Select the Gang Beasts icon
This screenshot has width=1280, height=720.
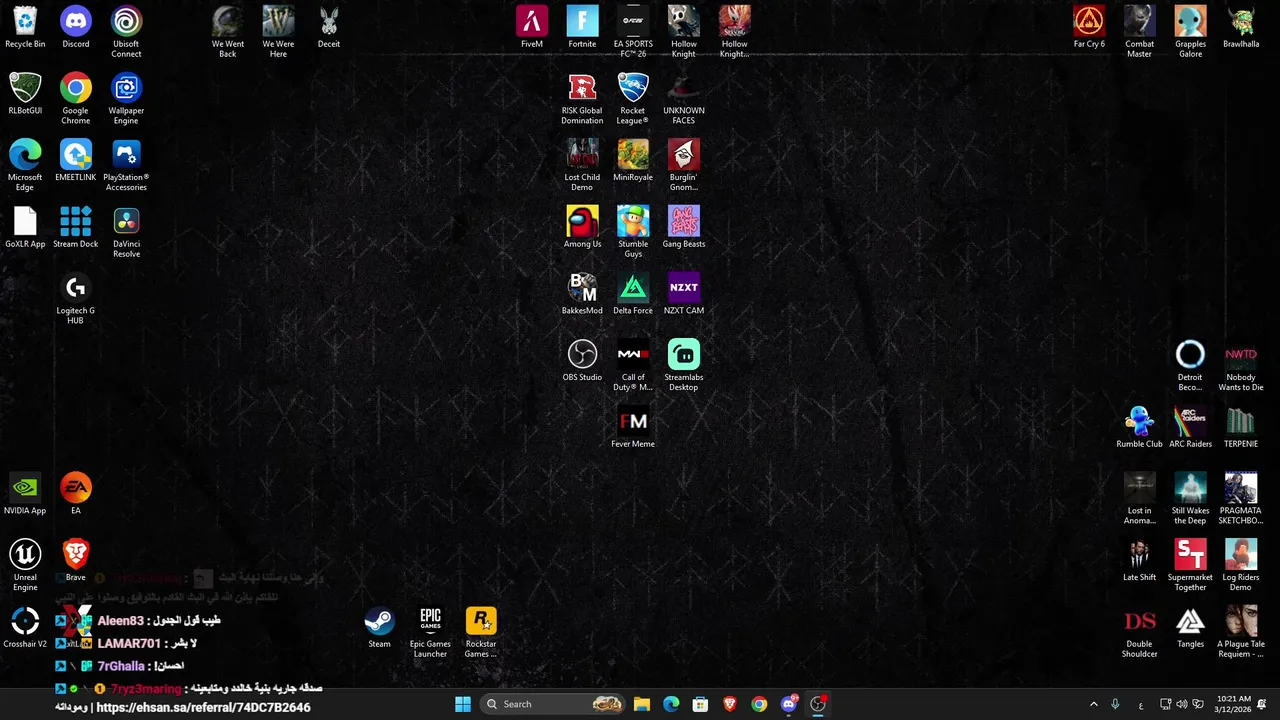[684, 228]
